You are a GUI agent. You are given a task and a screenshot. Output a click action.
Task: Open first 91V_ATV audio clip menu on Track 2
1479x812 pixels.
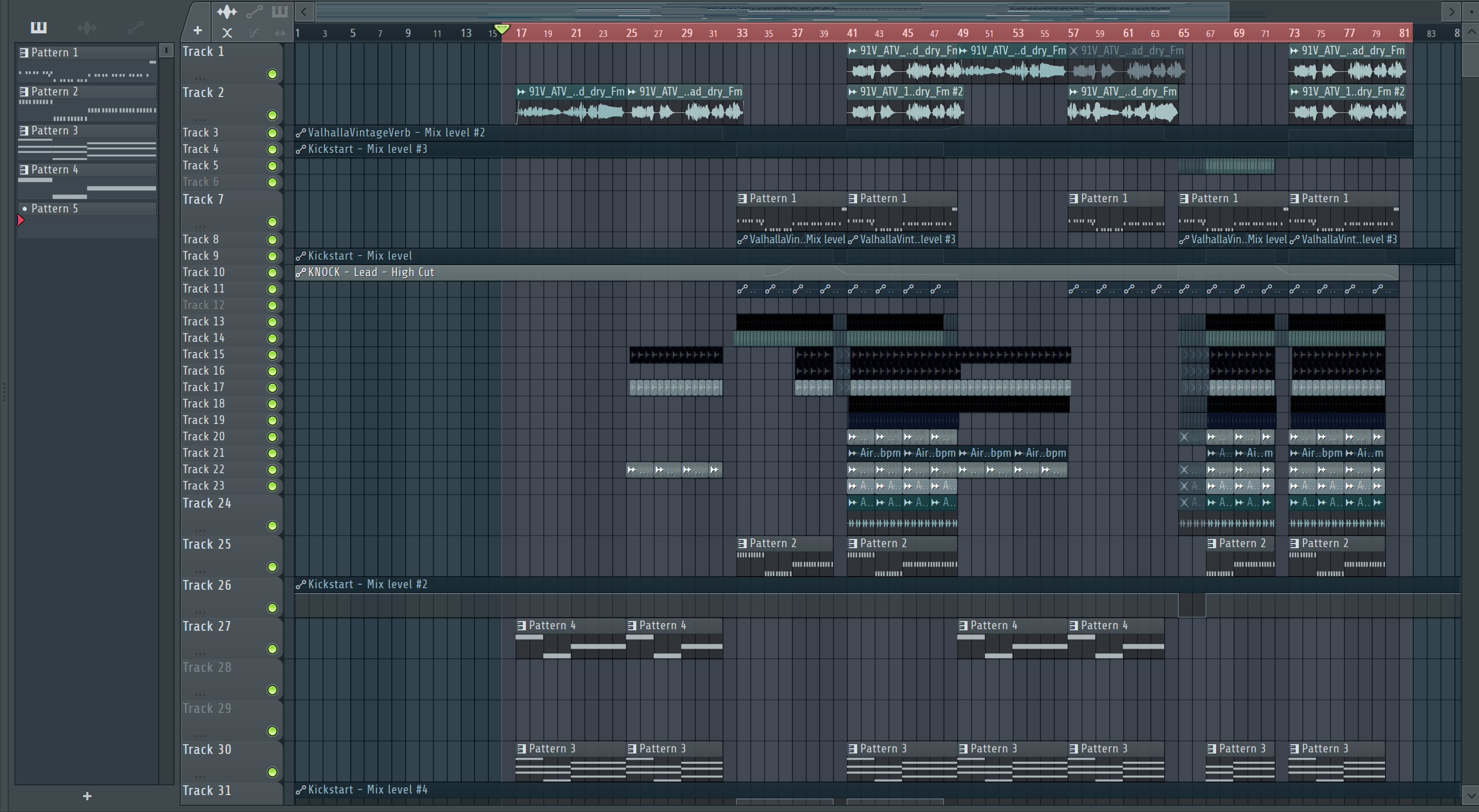click(521, 92)
